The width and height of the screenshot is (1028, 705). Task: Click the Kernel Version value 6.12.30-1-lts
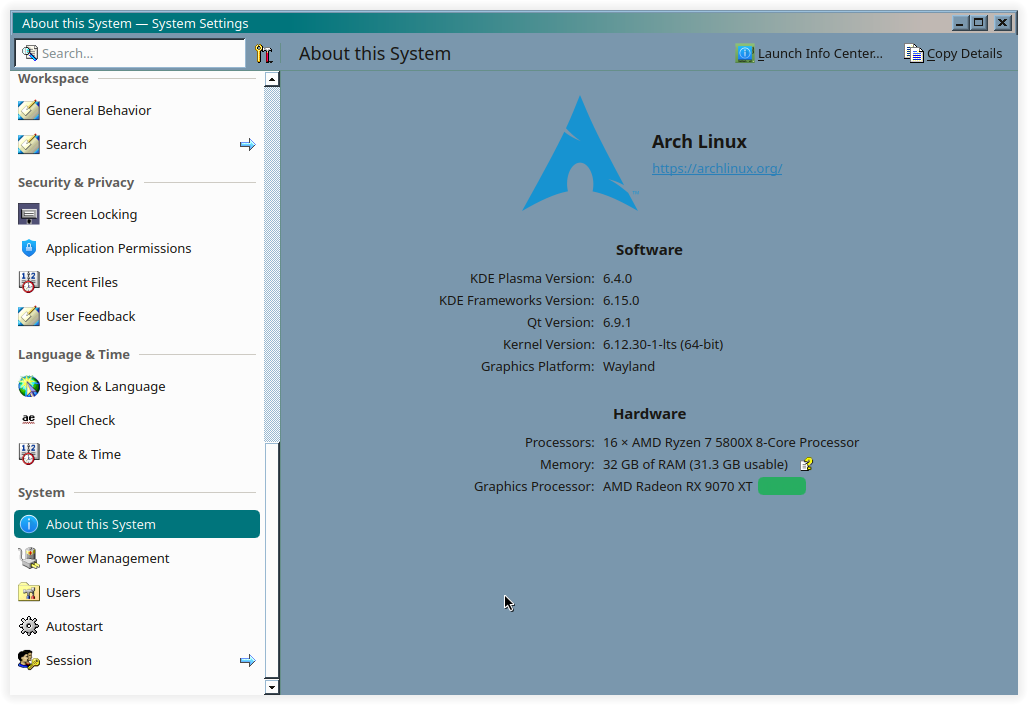(663, 344)
